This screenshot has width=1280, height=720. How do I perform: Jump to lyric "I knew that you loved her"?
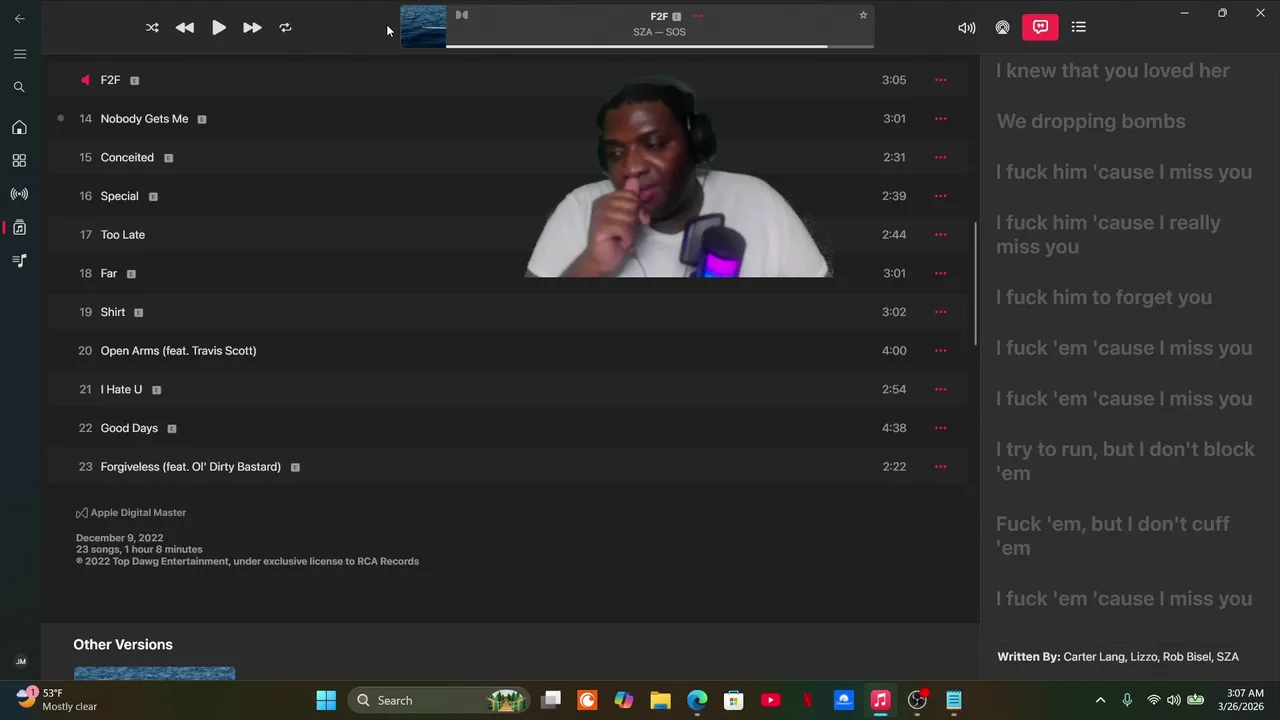tap(1113, 71)
